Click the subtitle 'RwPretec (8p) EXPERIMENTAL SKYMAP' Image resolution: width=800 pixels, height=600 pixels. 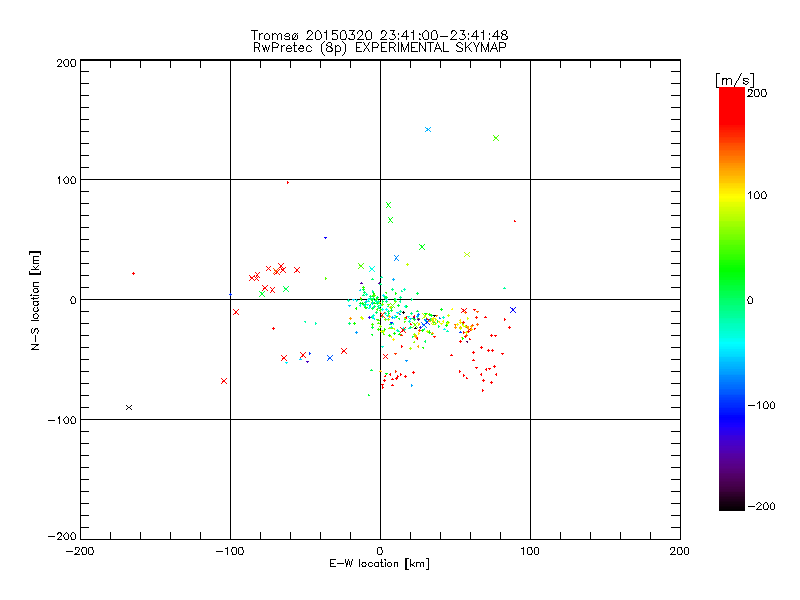tap(380, 47)
